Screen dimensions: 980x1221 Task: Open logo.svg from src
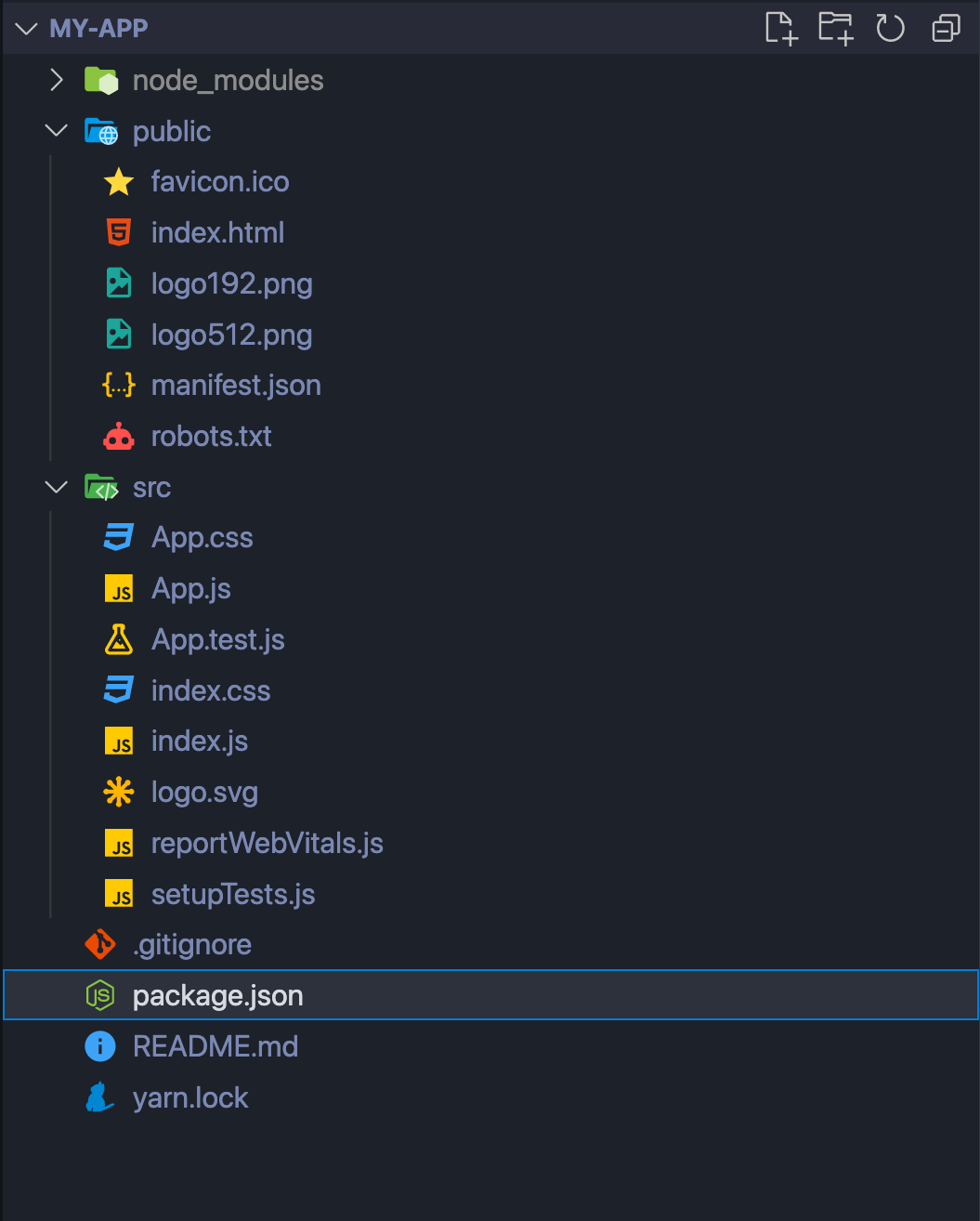point(204,792)
